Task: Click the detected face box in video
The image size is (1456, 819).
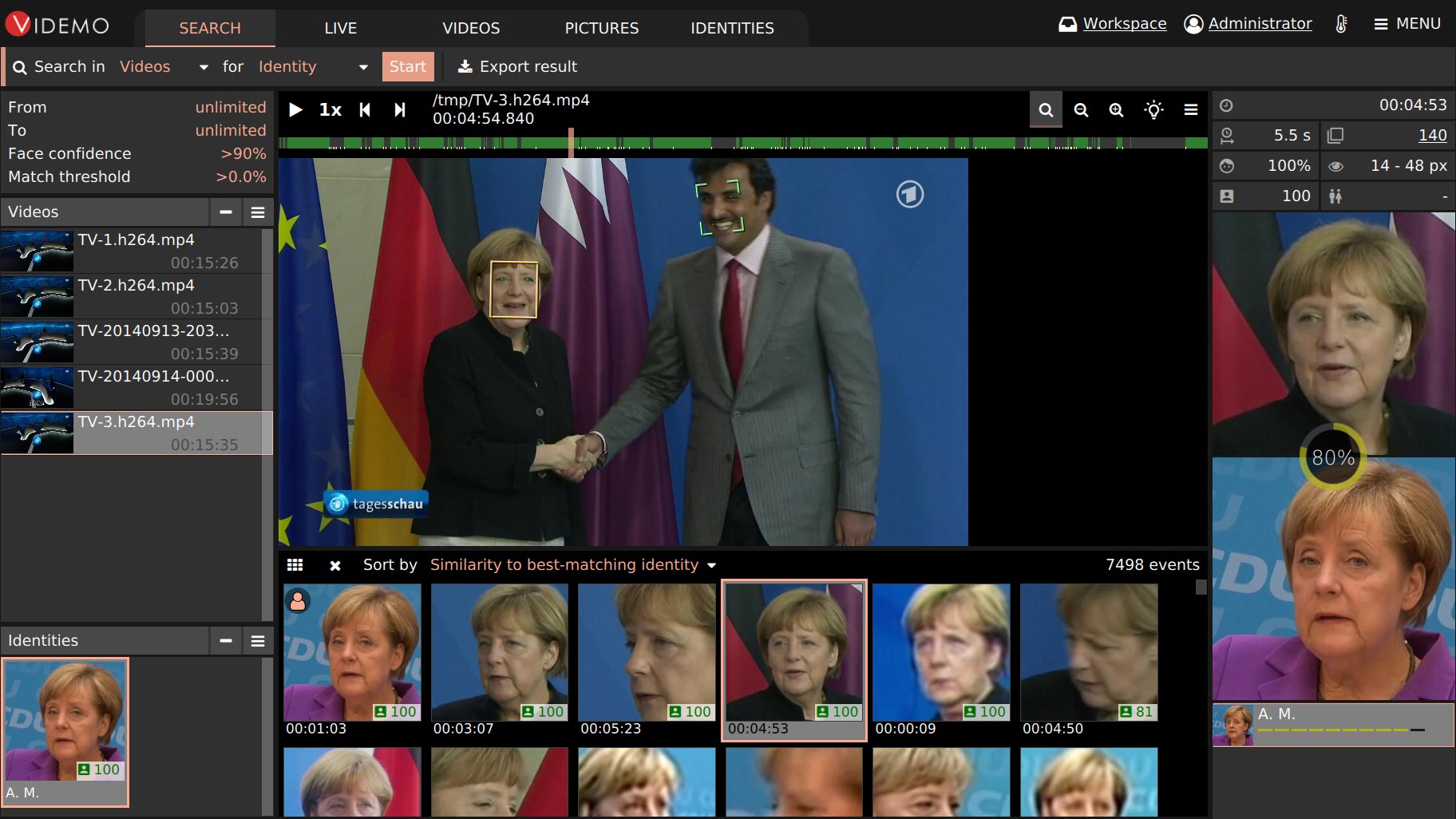Action: click(x=513, y=289)
